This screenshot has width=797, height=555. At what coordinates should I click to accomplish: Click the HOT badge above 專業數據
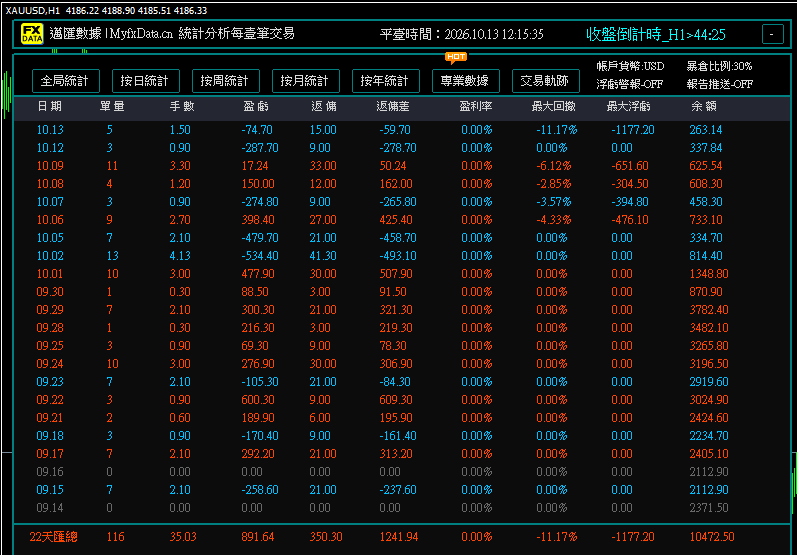click(x=455, y=57)
